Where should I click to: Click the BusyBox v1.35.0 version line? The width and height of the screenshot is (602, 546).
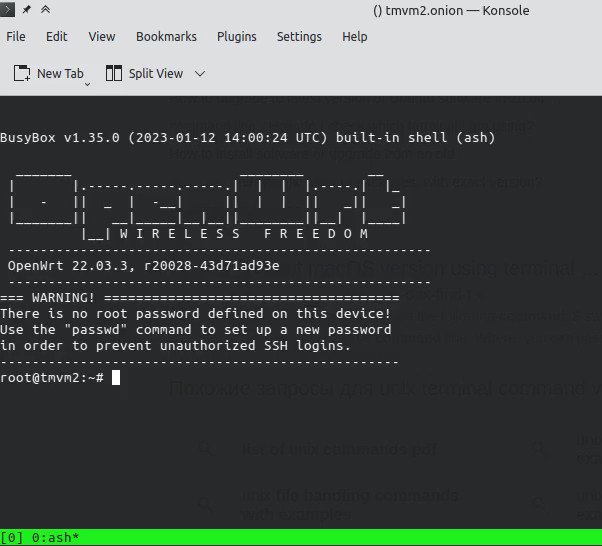248,138
